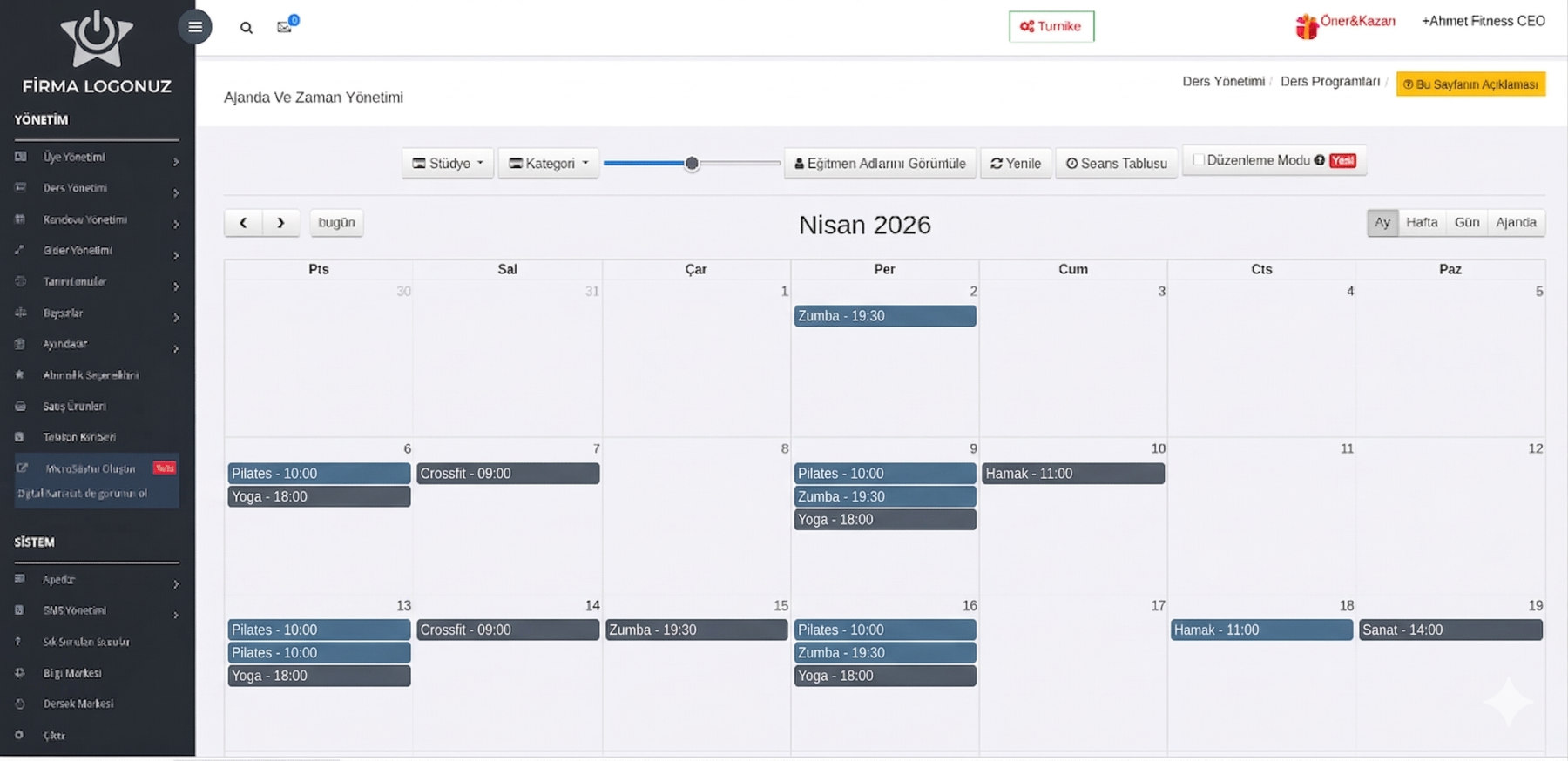The height and width of the screenshot is (761, 1568).
Task: Open the messages envelope icon
Action: pos(284,27)
